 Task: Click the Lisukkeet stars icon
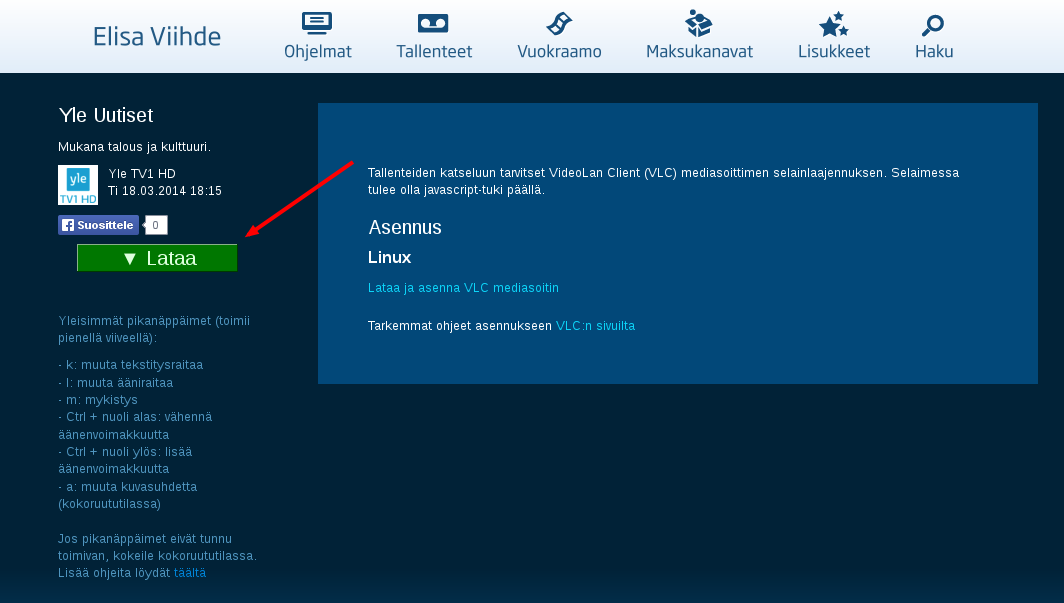[x=833, y=24]
